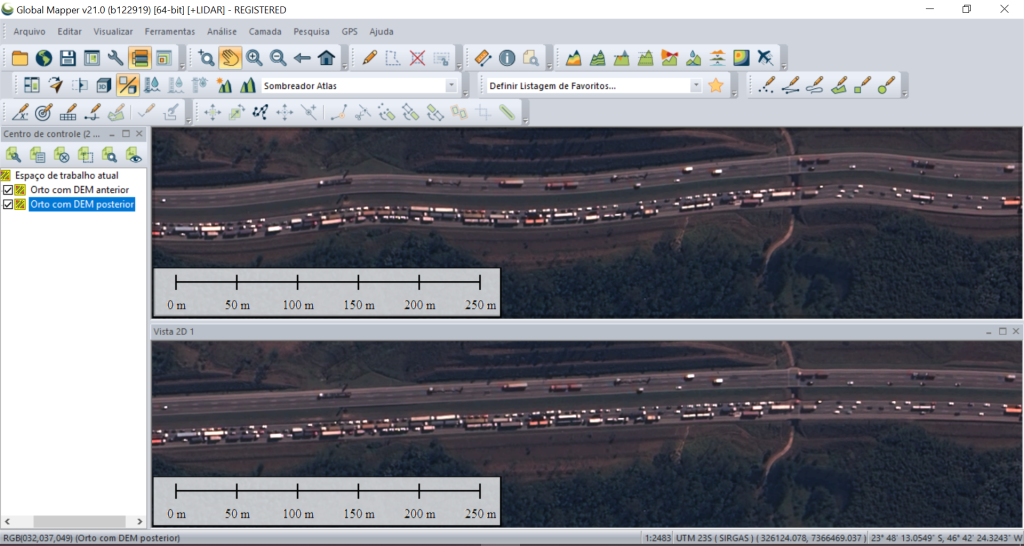Select the Zoom In magnifier tool
The image size is (1024, 546).
[x=254, y=58]
